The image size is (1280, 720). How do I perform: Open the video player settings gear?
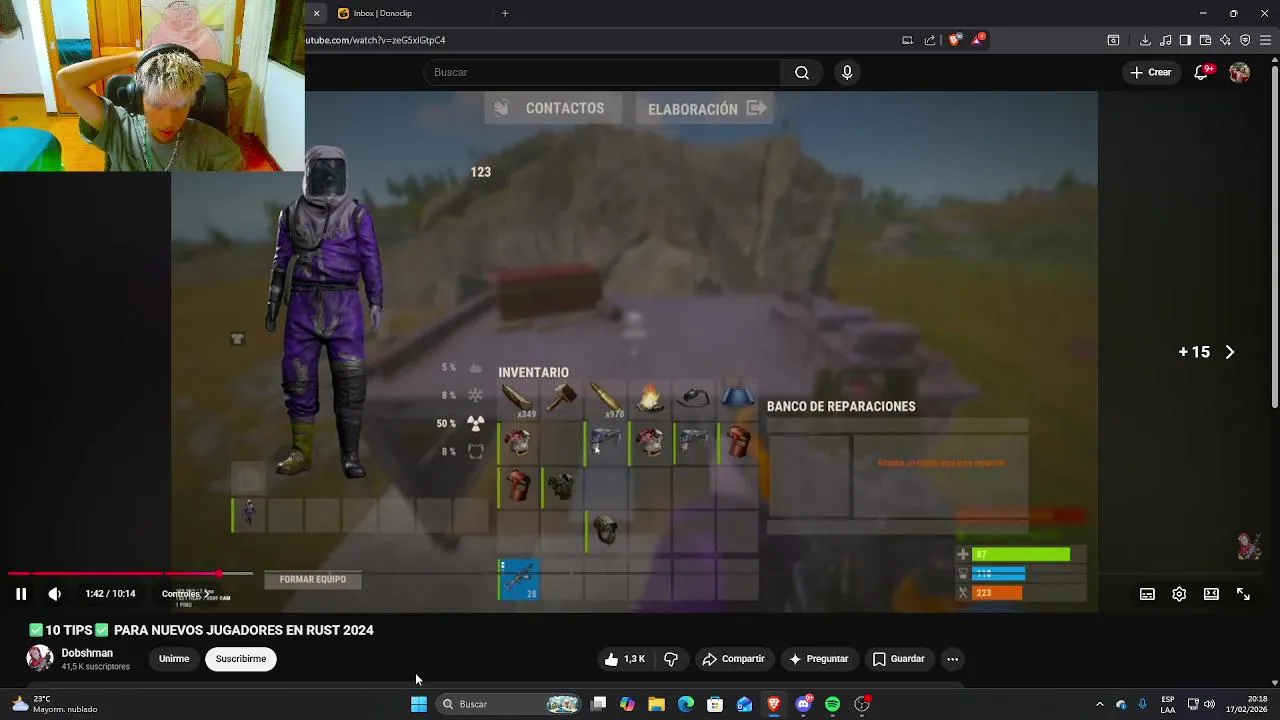1179,594
